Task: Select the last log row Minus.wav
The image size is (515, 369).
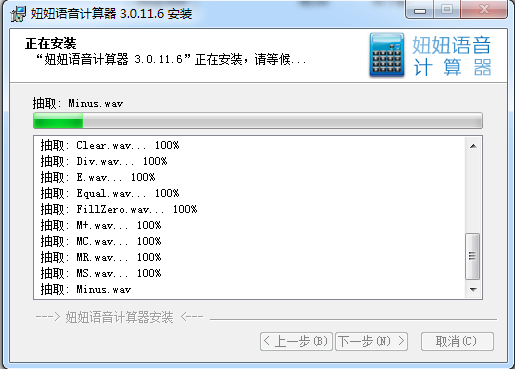Action: pyautogui.click(x=86, y=289)
